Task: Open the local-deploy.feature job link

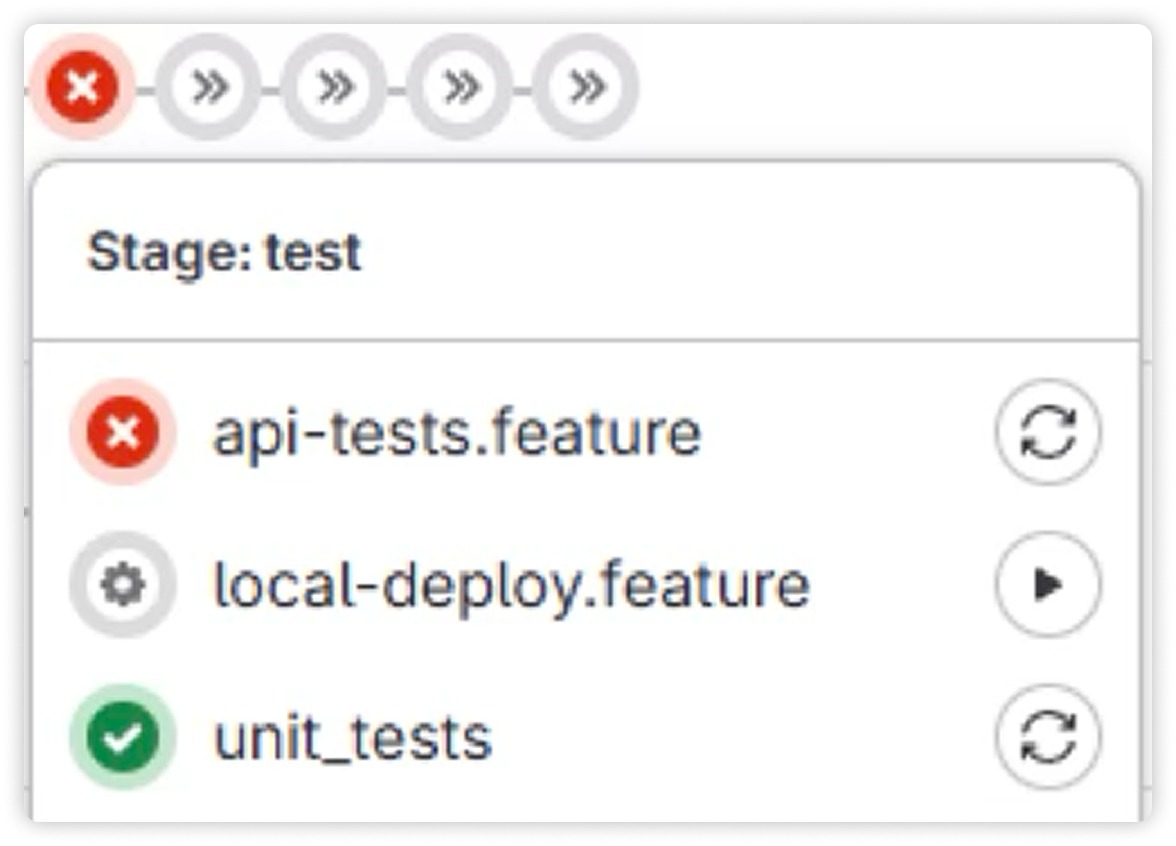Action: [x=512, y=586]
